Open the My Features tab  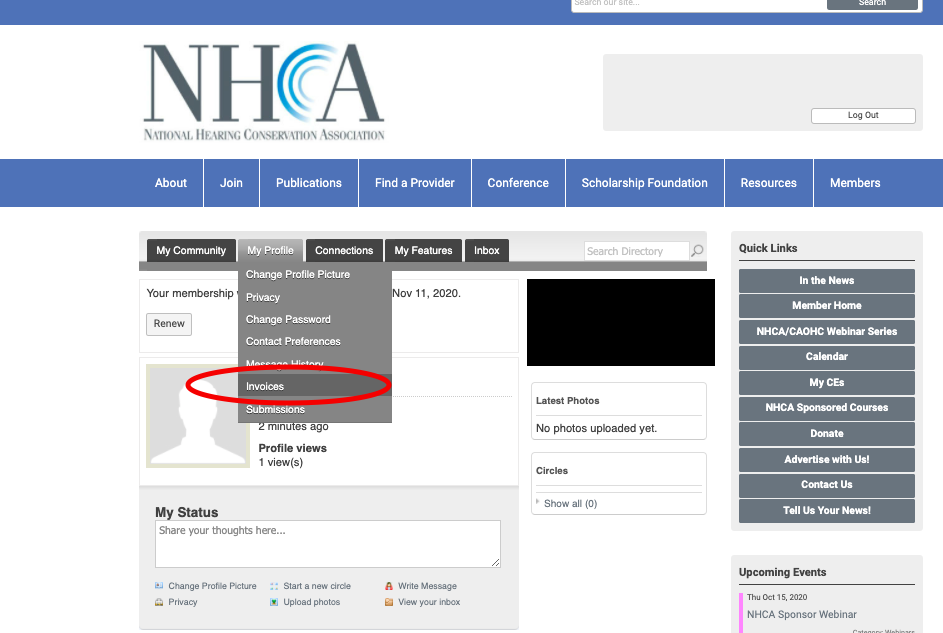pos(423,250)
